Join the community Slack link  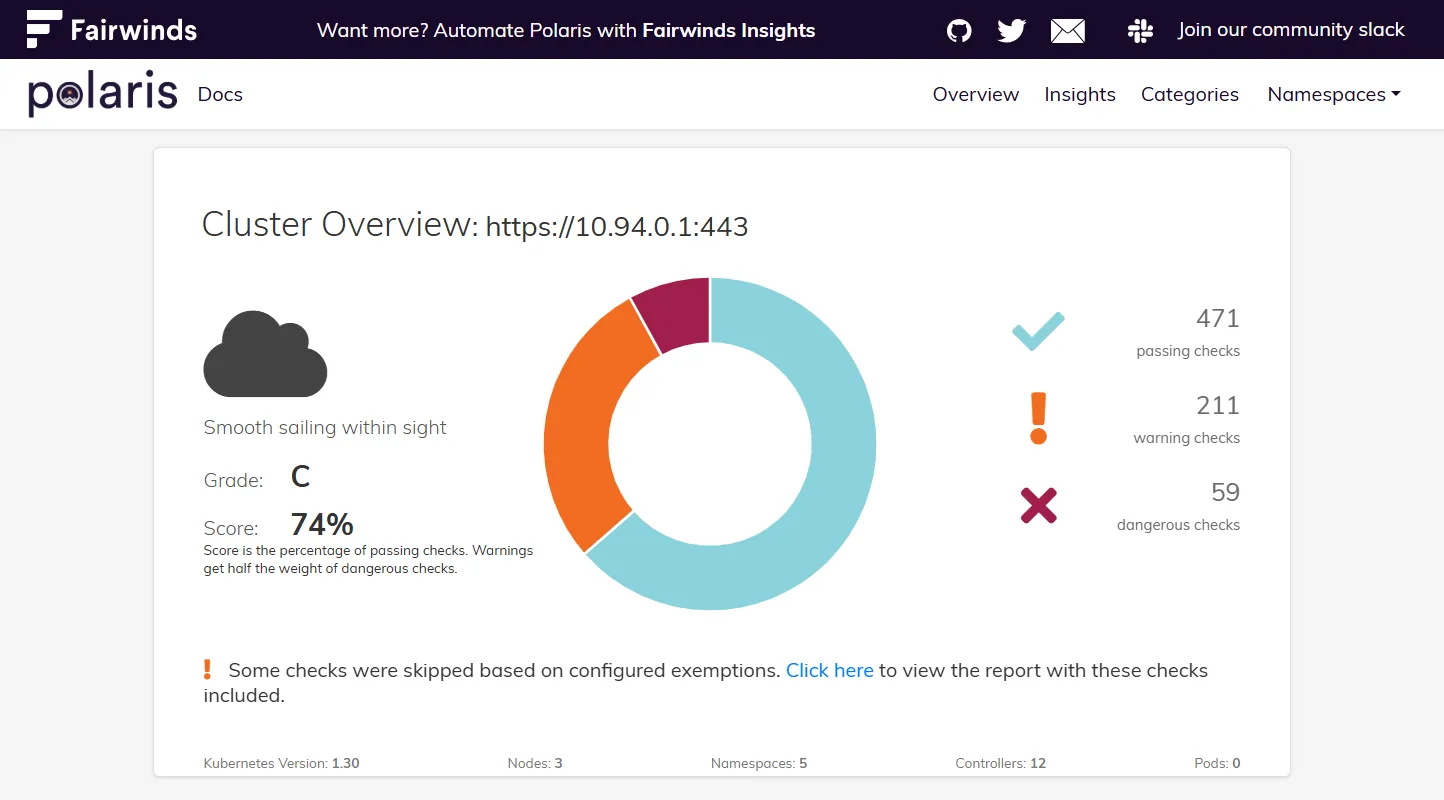click(1291, 30)
